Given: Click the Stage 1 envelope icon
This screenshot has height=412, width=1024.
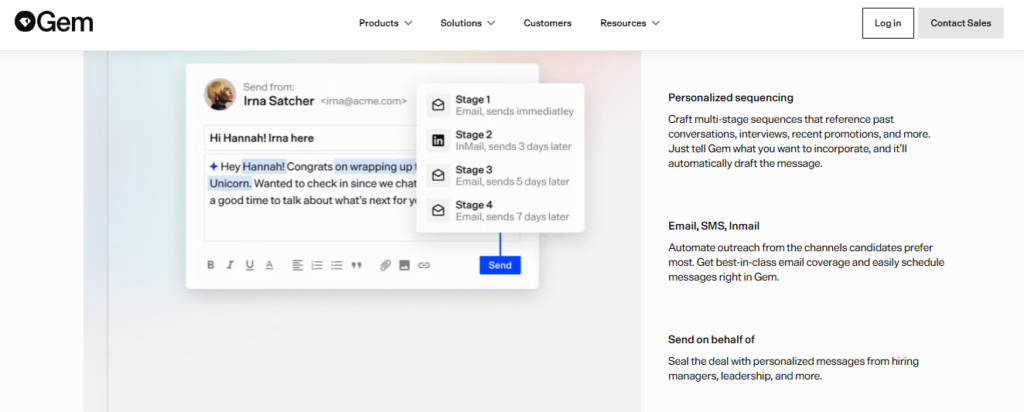Looking at the screenshot, I should (x=438, y=105).
